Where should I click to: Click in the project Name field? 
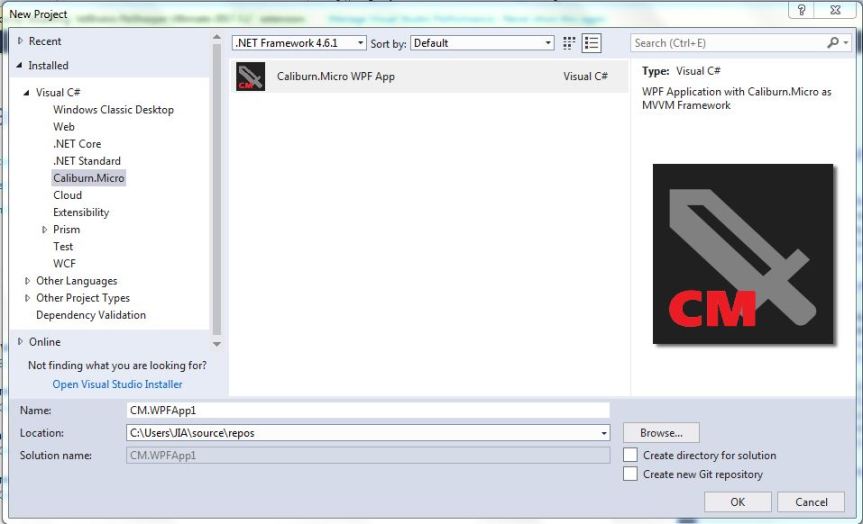367,410
